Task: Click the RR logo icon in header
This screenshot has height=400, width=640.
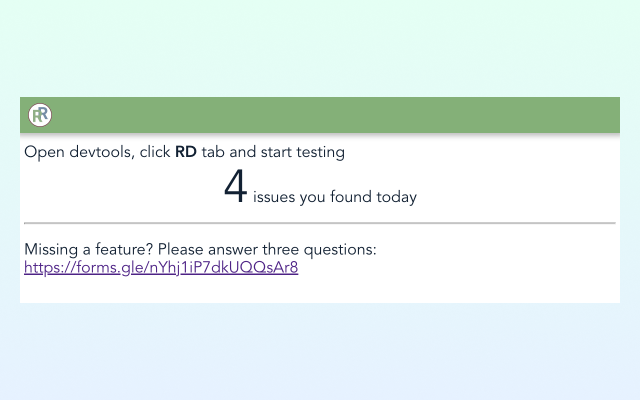Action: coord(40,115)
